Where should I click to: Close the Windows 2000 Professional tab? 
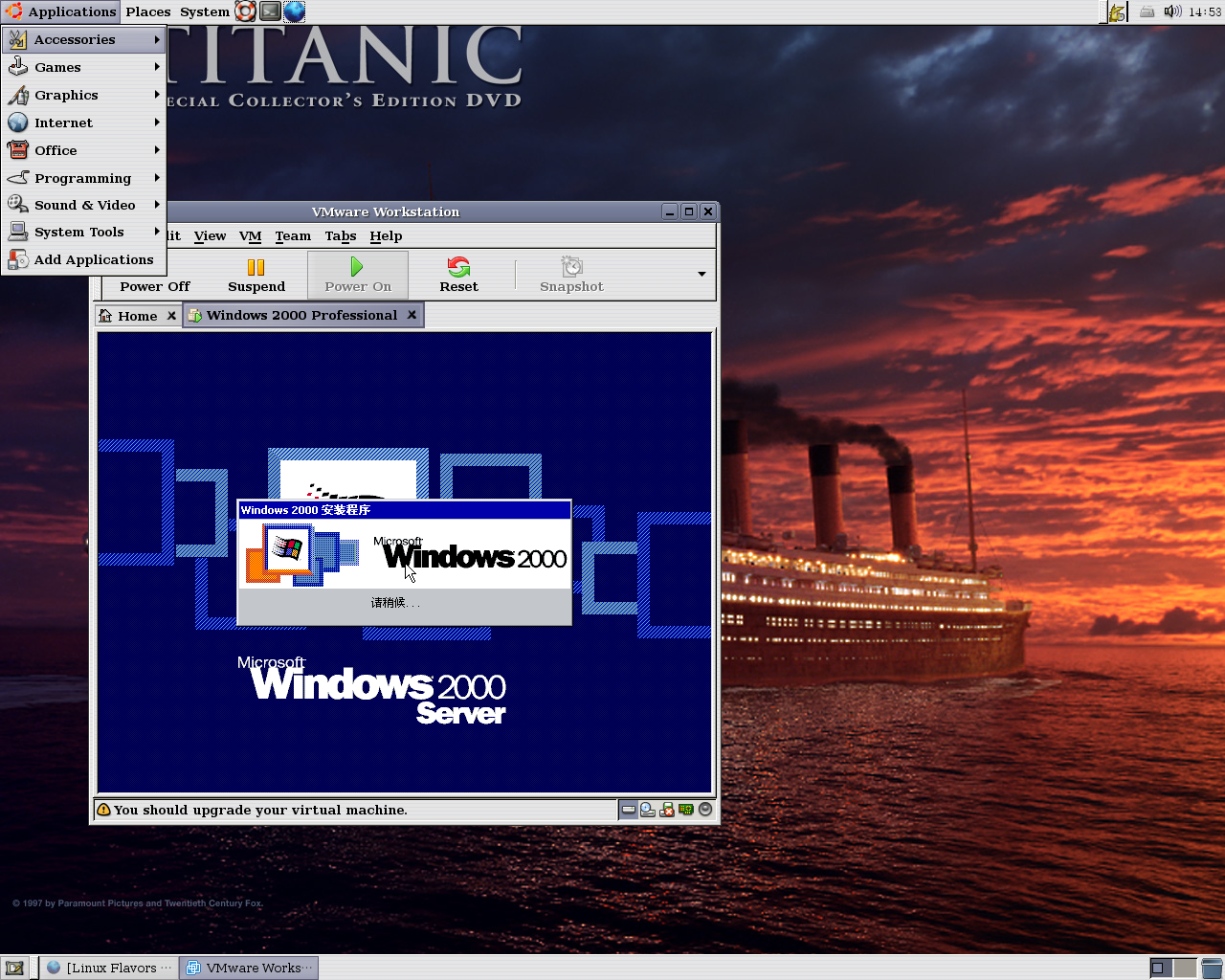(412, 315)
